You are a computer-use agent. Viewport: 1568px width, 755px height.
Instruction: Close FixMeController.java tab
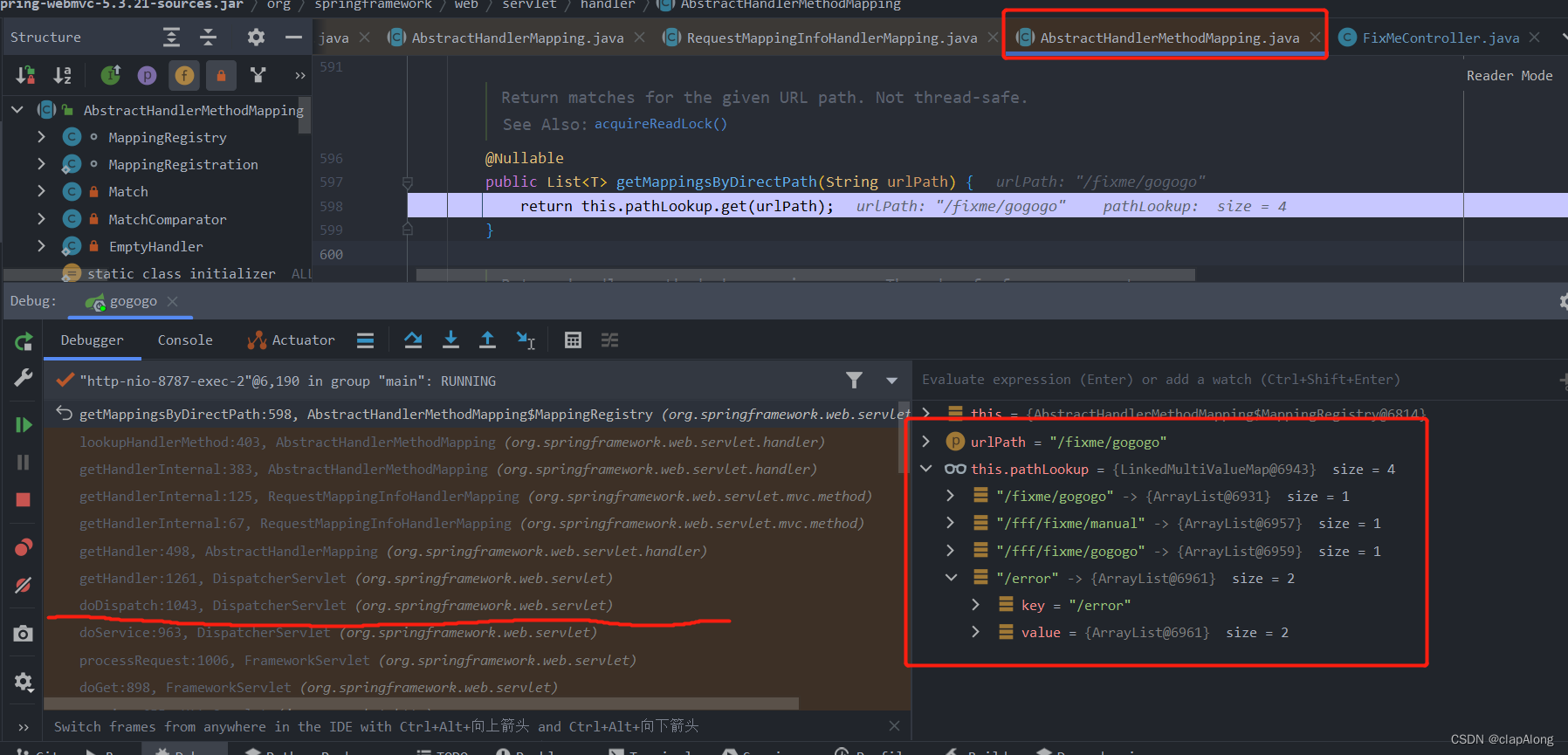point(1535,38)
